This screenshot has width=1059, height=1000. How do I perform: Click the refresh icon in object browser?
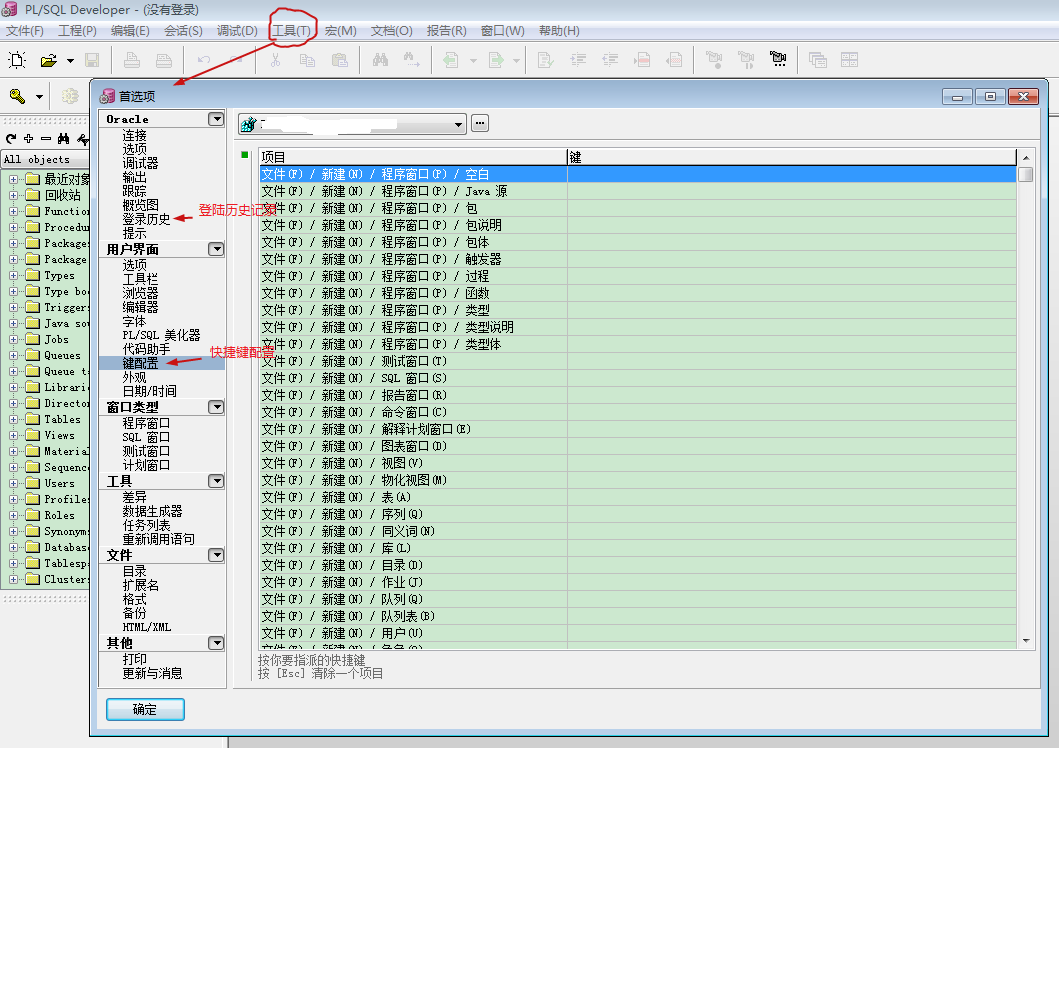coord(11,139)
